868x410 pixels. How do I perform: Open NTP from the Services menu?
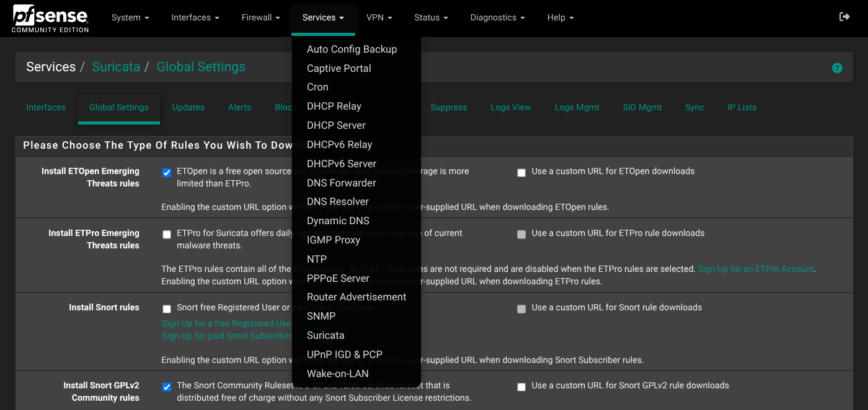(x=317, y=259)
